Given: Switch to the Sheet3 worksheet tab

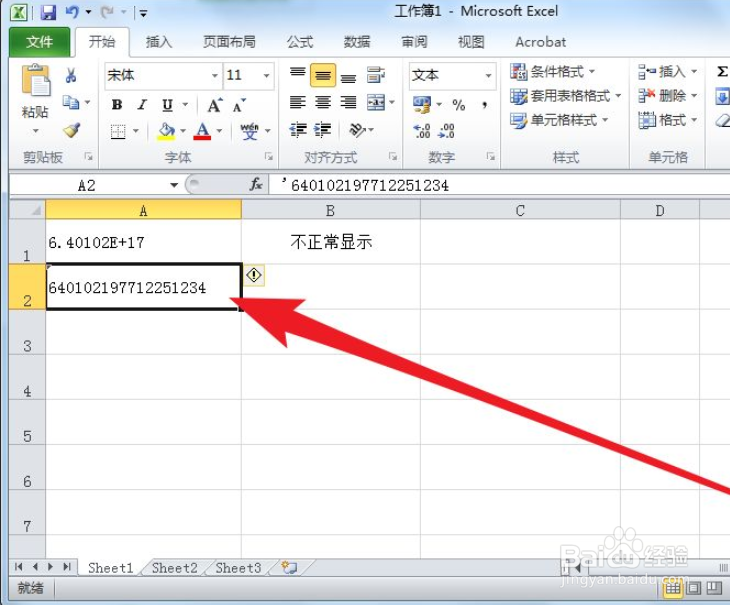Looking at the screenshot, I should 238,568.
